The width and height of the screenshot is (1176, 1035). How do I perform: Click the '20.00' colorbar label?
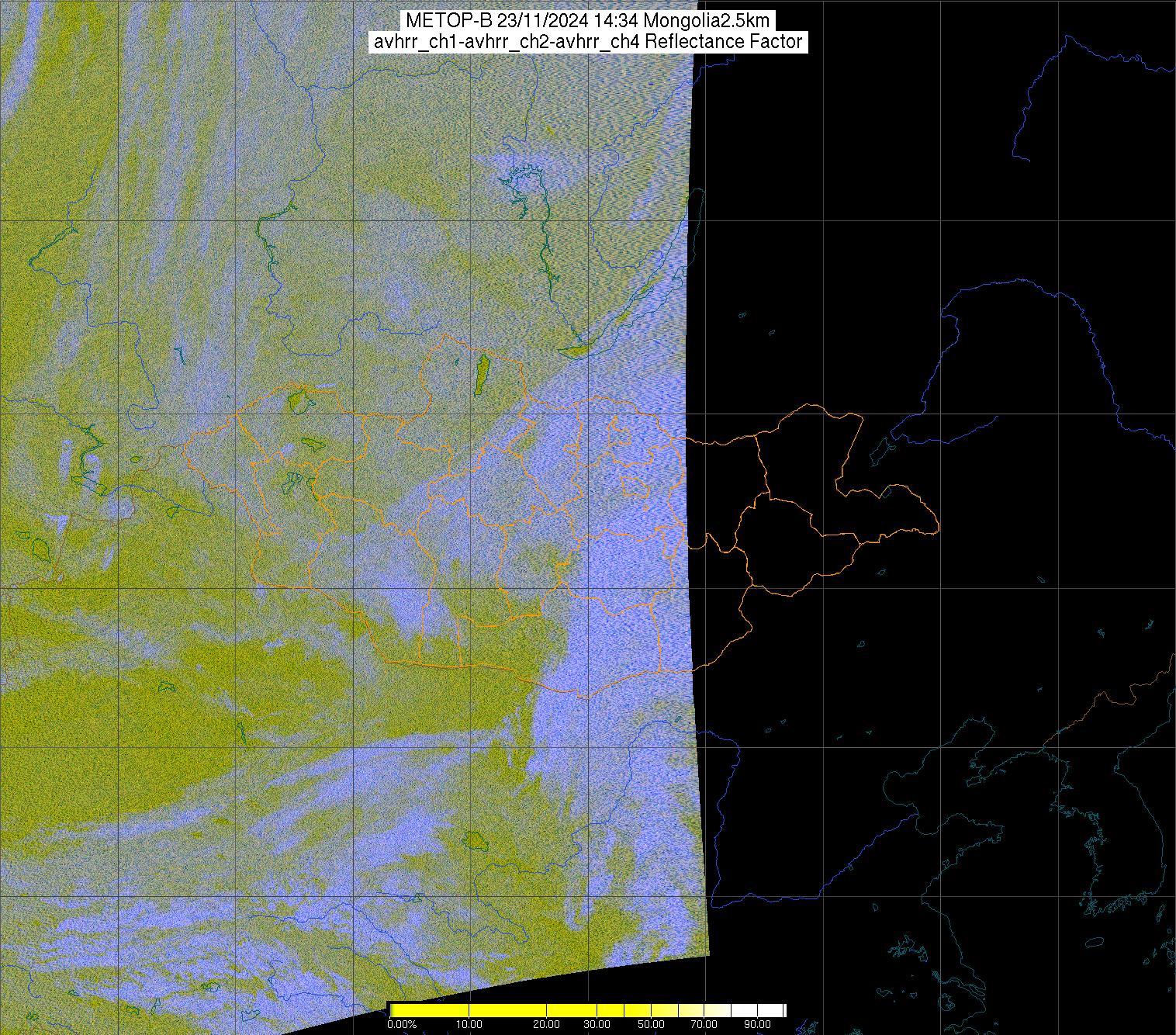tap(548, 1024)
